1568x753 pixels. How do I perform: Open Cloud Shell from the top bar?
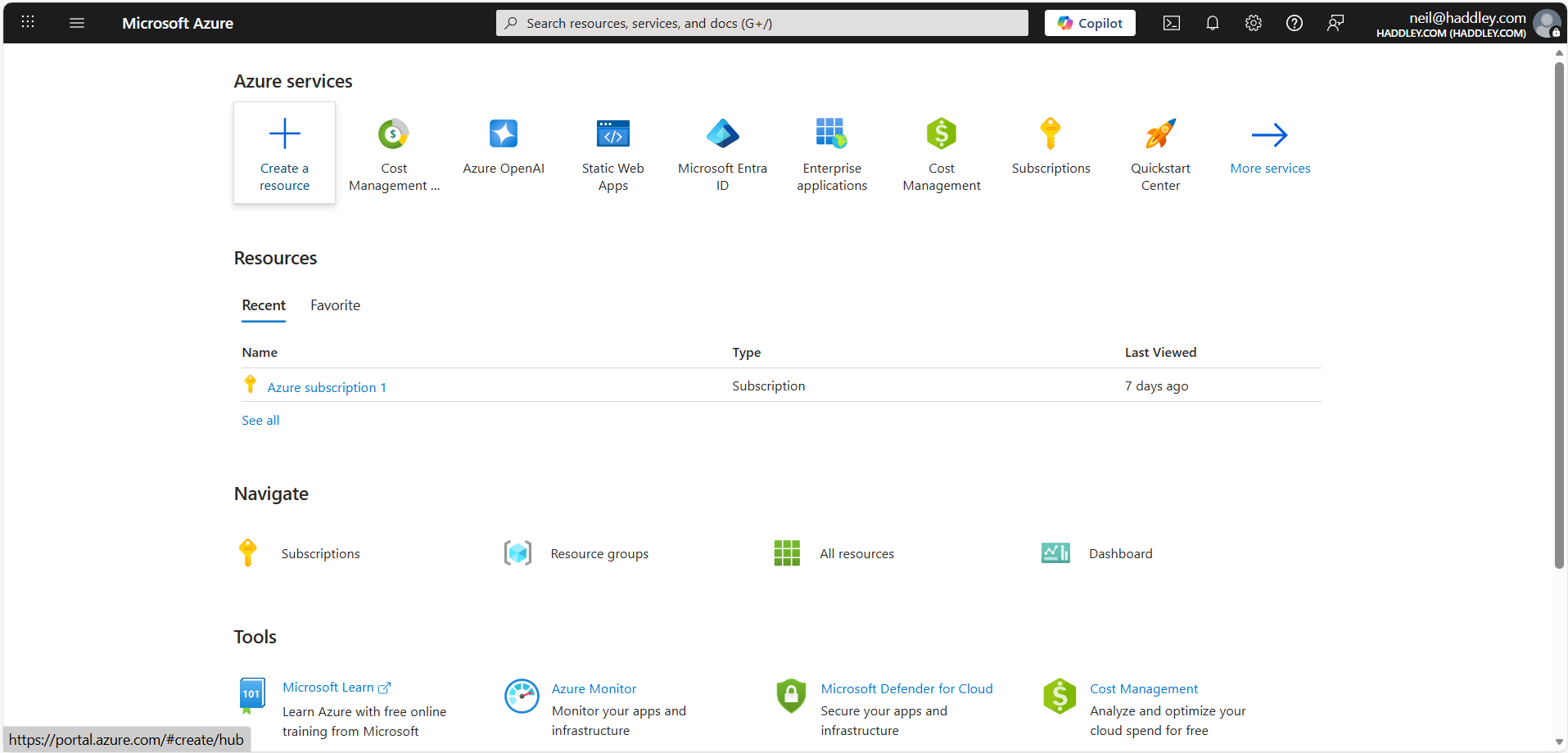1172,23
